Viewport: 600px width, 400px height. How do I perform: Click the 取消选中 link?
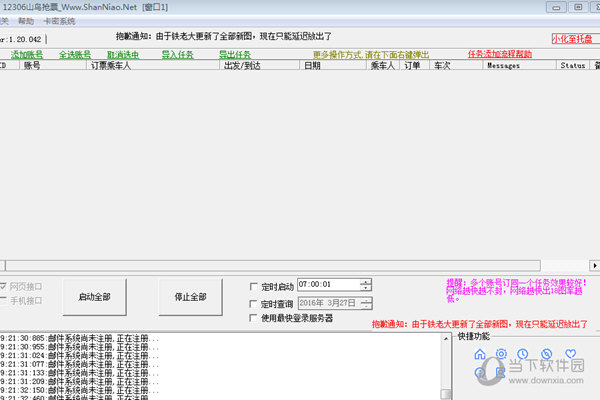click(123, 54)
